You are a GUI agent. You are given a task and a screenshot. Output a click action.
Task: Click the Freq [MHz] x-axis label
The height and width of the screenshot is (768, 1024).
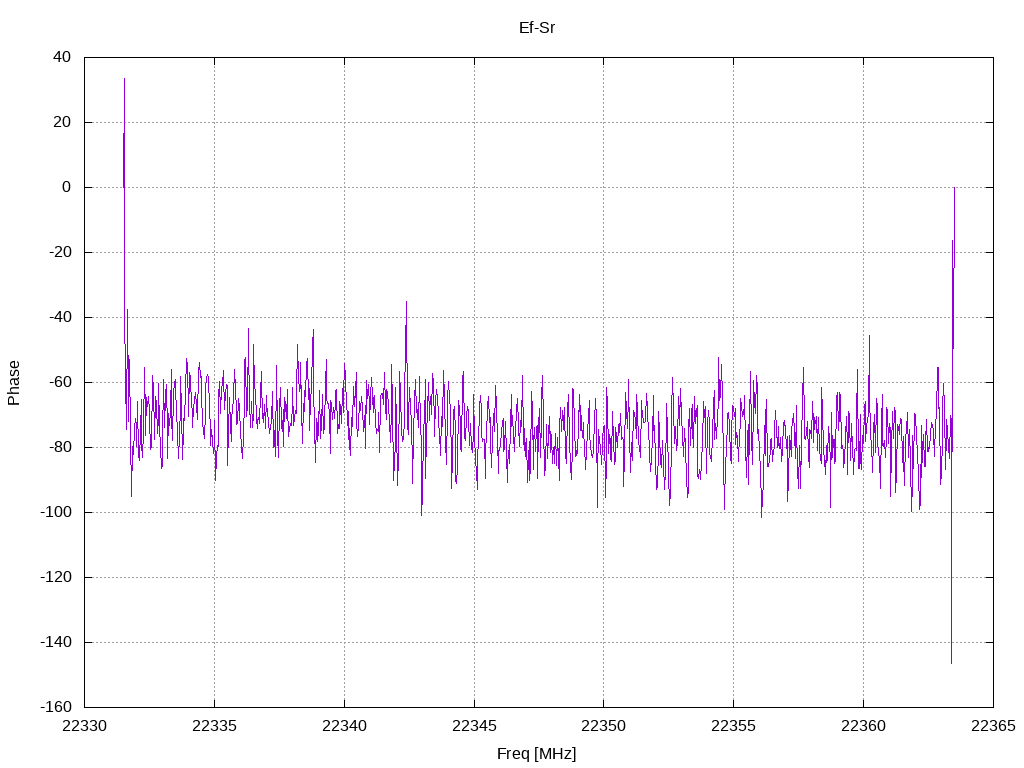pos(536,754)
